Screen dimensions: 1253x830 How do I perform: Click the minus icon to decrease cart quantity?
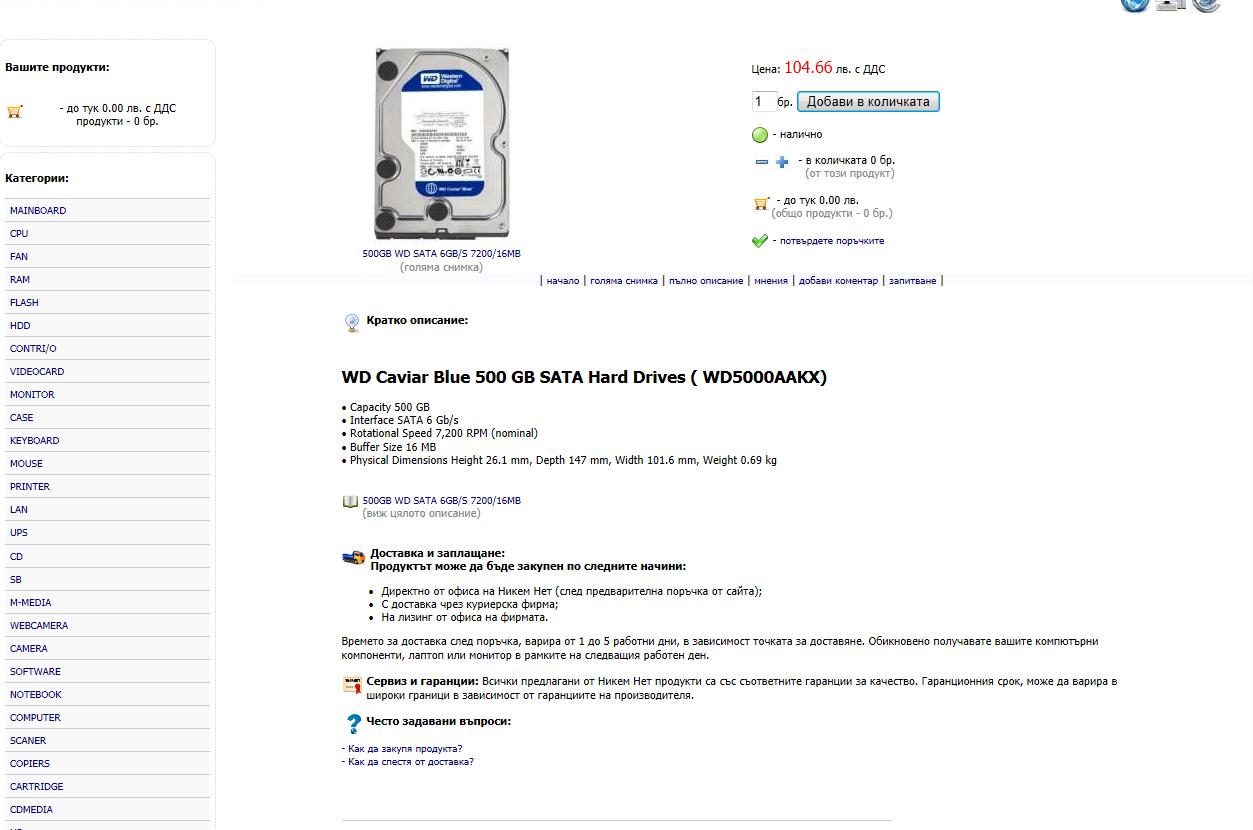click(762, 162)
